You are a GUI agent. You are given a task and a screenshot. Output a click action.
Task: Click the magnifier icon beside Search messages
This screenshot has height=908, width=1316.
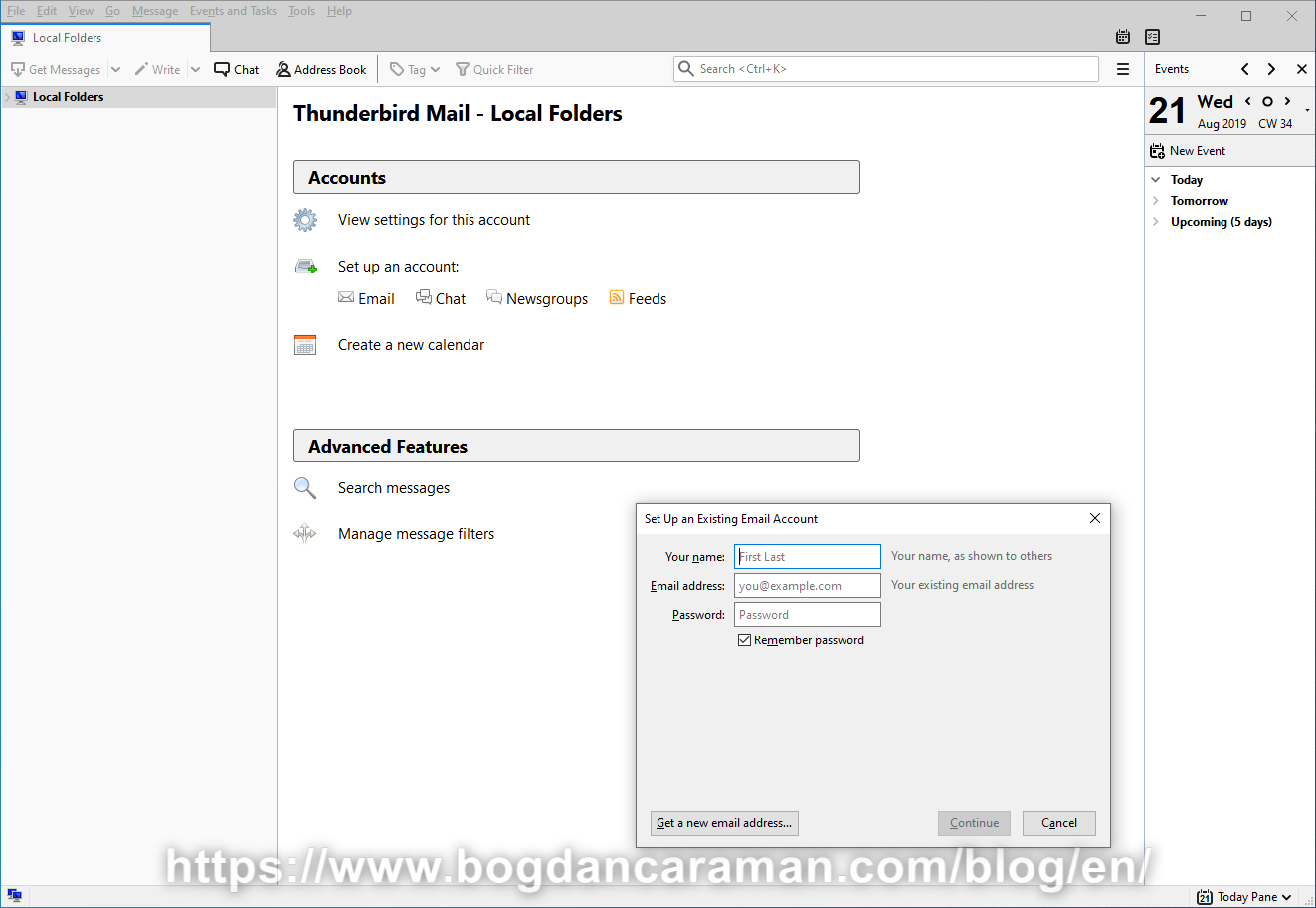click(x=305, y=488)
